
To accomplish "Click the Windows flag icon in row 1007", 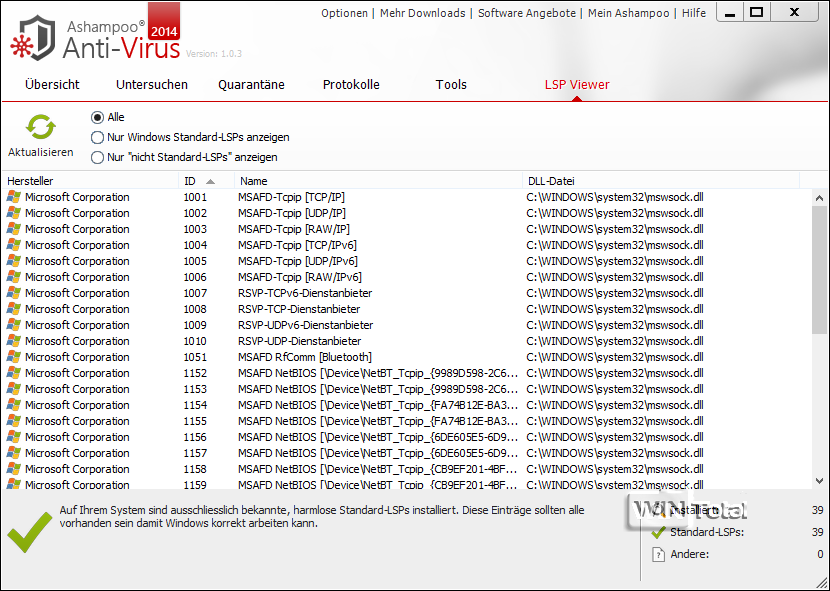I will (13, 293).
